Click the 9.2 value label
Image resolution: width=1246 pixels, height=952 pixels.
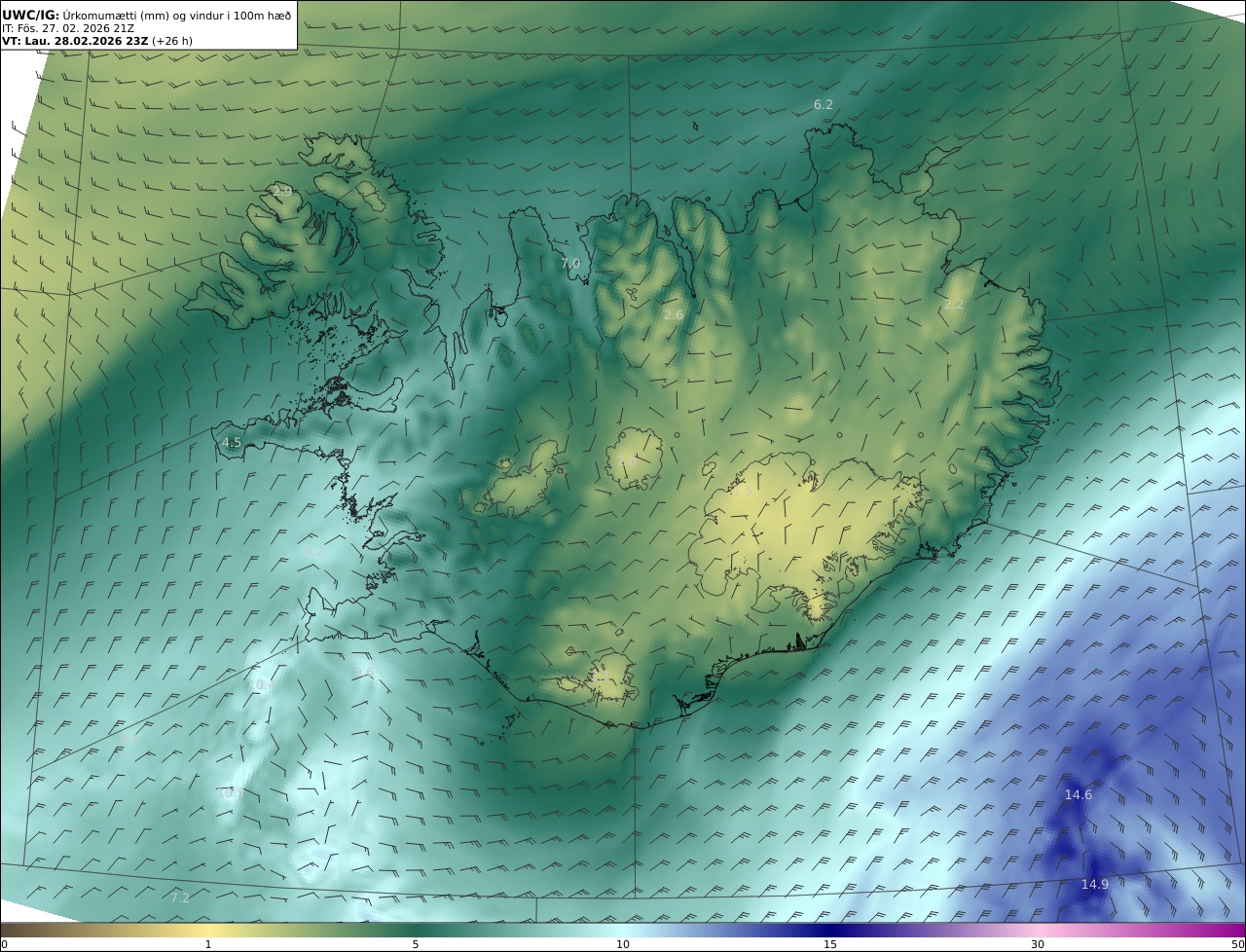click(314, 551)
